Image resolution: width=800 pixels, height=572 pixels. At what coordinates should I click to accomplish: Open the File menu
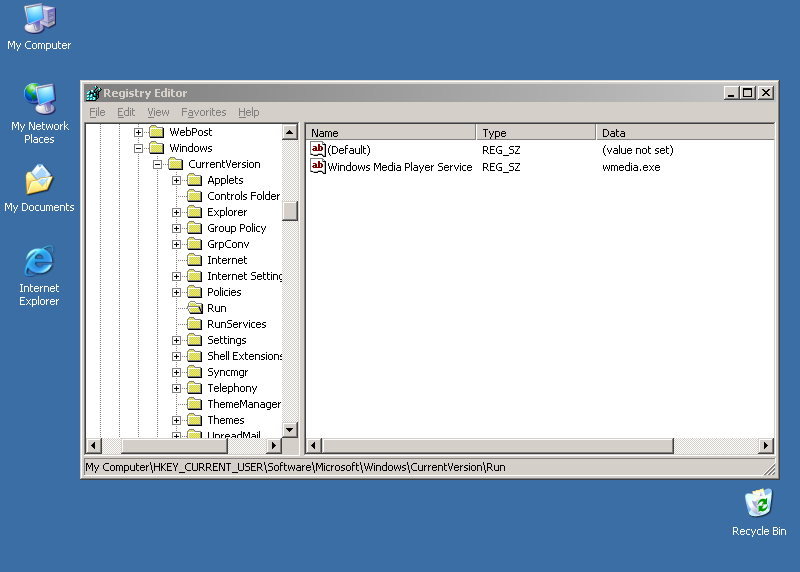(x=97, y=112)
